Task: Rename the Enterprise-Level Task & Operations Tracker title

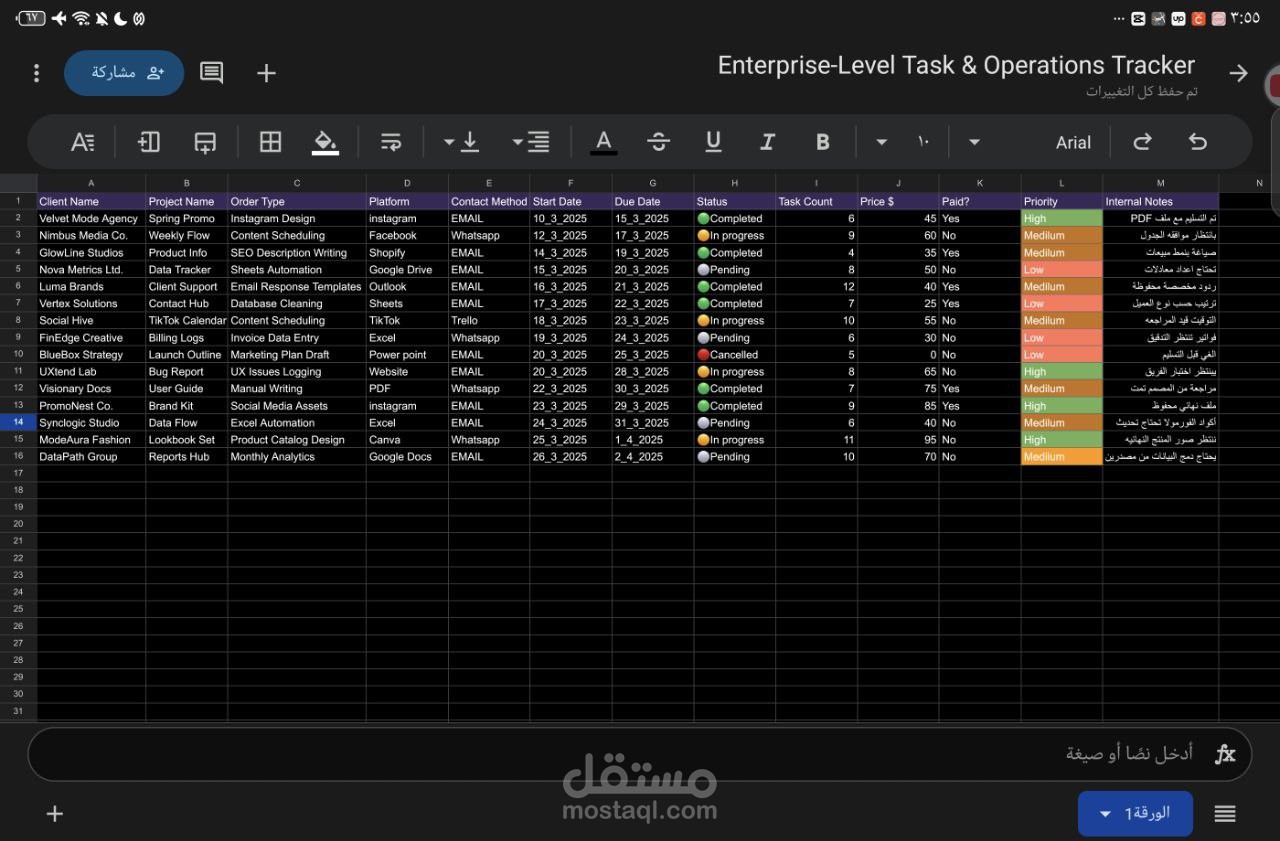Action: (956, 65)
